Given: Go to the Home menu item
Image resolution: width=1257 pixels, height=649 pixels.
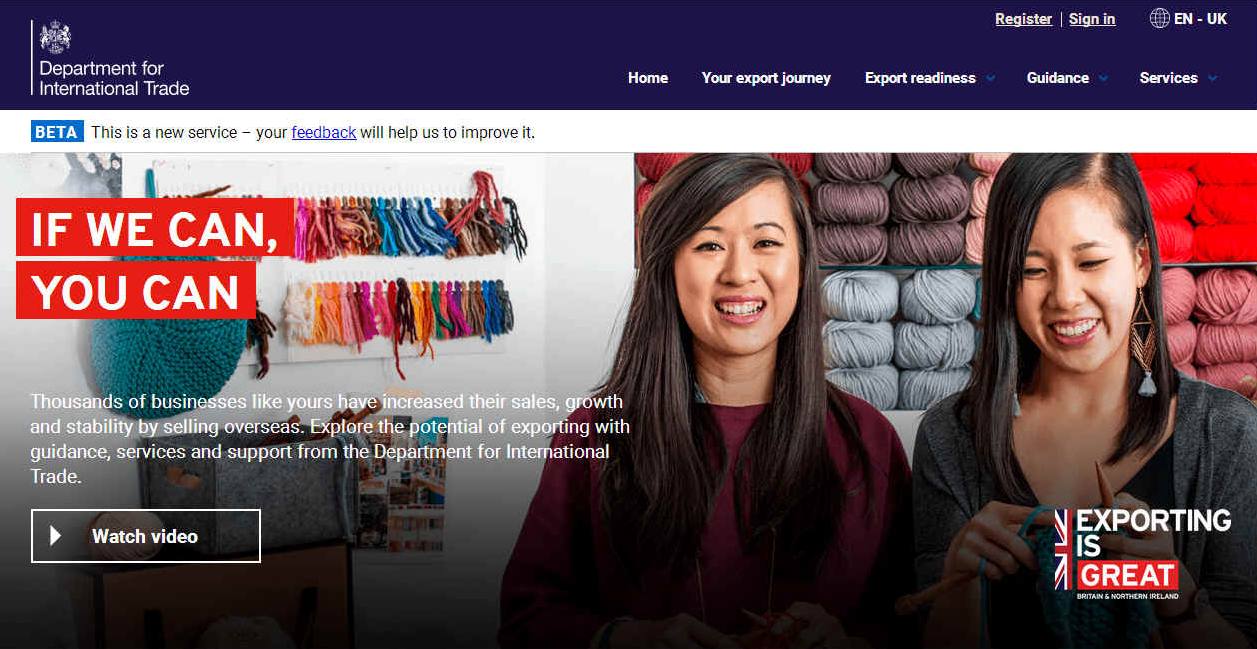Looking at the screenshot, I should (x=648, y=78).
